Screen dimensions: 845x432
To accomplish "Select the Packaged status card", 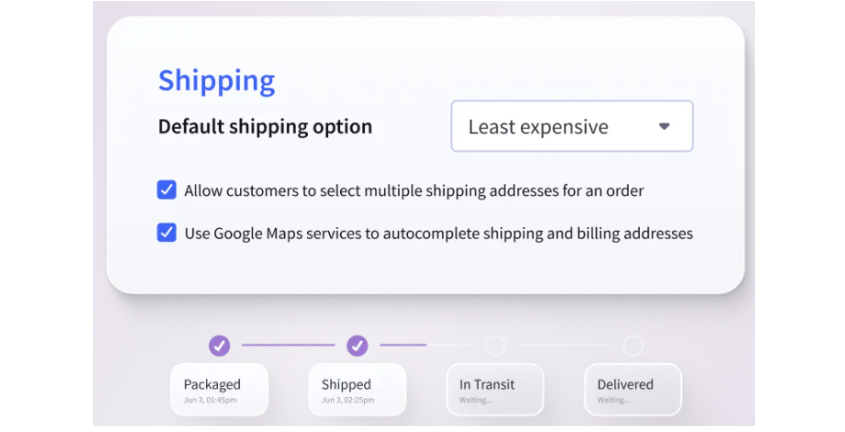I will pos(219,389).
